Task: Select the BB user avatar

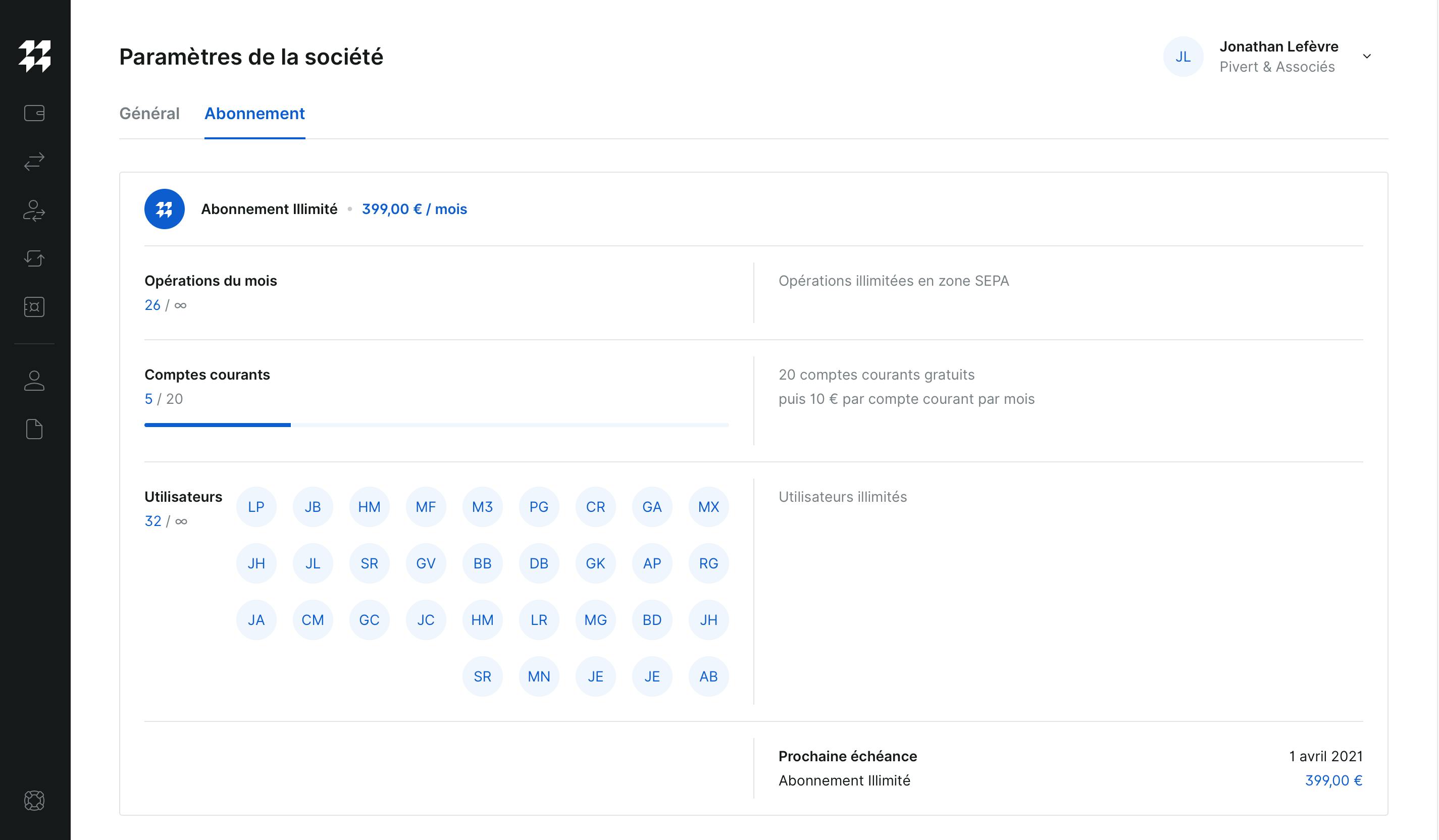Action: (483, 563)
